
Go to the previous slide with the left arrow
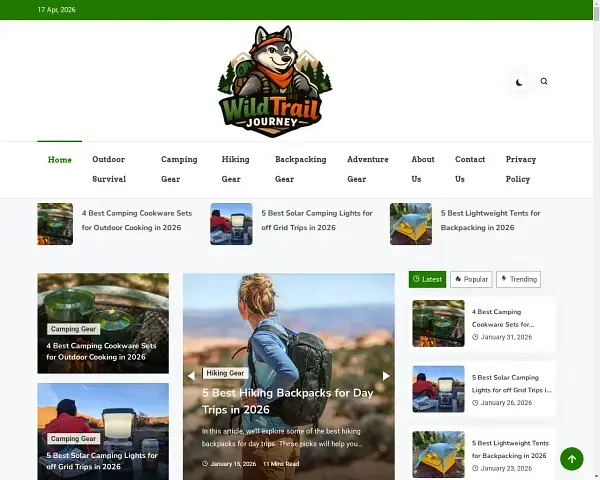click(x=191, y=376)
